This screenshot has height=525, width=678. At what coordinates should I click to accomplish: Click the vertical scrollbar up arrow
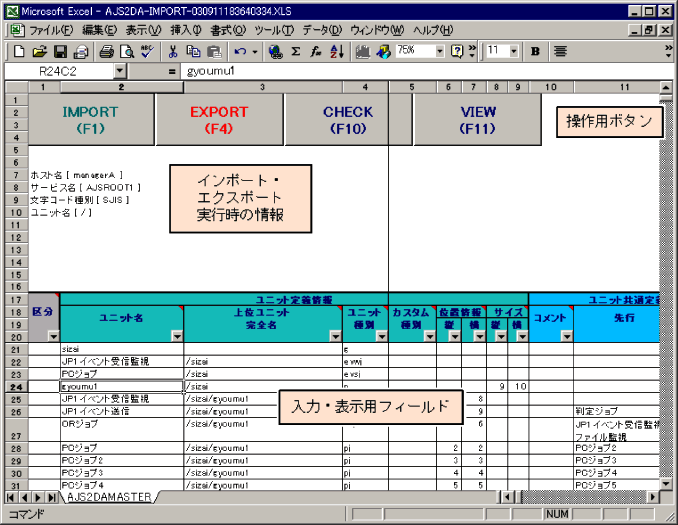point(666,87)
